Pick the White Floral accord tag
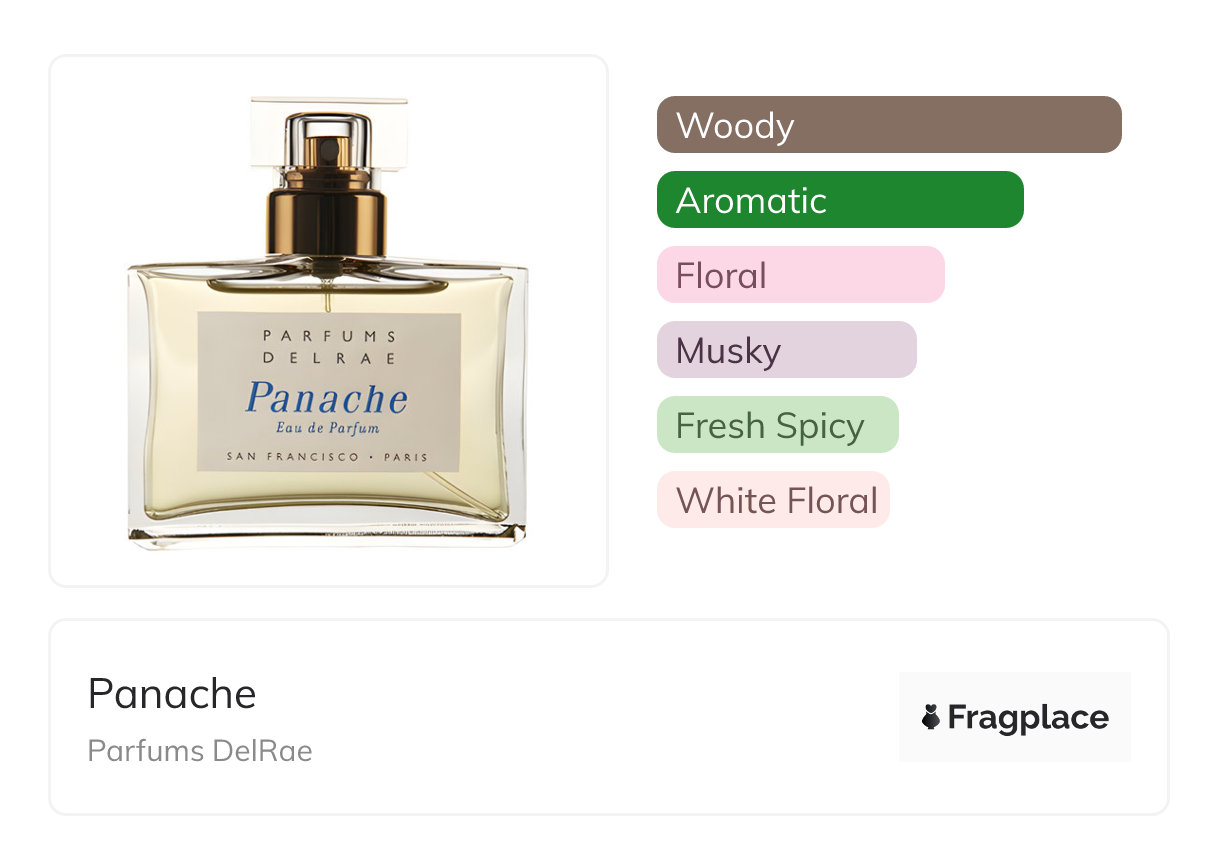This screenshot has height=864, width=1218. [x=773, y=500]
